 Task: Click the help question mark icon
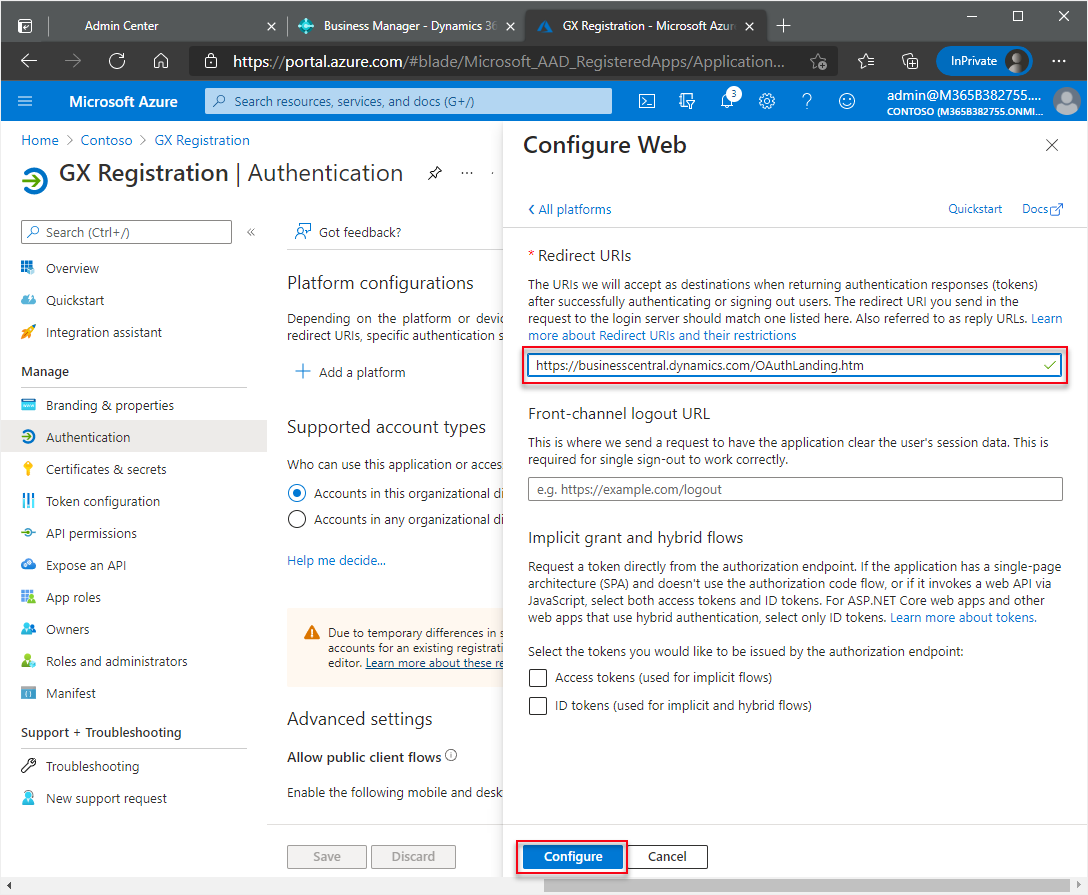807,101
